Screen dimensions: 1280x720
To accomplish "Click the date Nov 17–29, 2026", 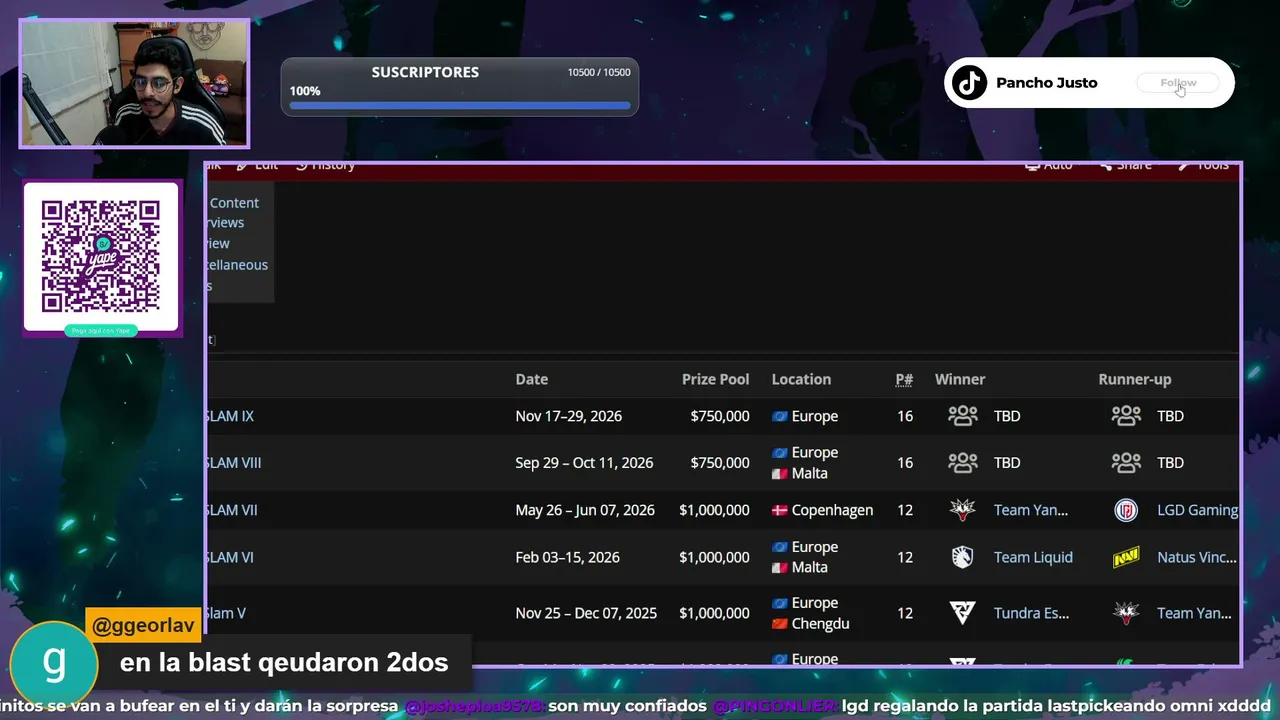I will coord(569,416).
